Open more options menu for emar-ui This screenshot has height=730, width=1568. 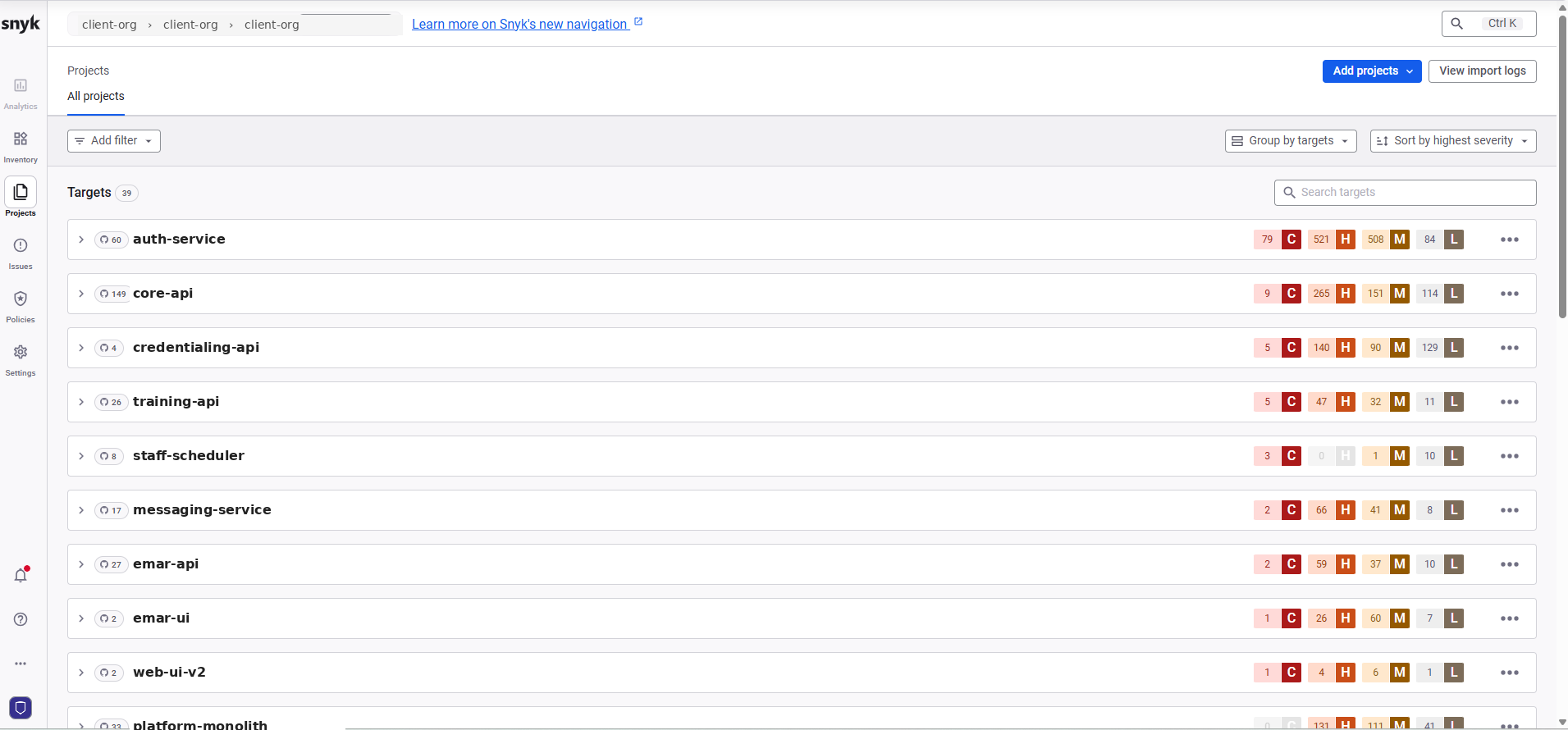coord(1510,618)
